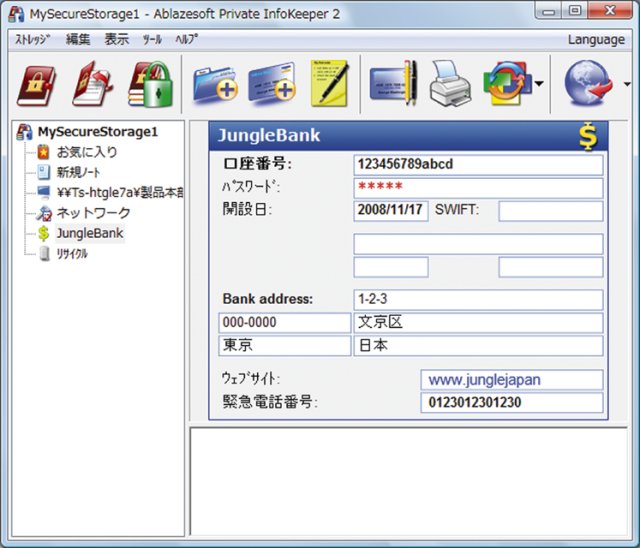Click the colorful sync arrows icon
This screenshot has height=548, width=640.
click(508, 83)
